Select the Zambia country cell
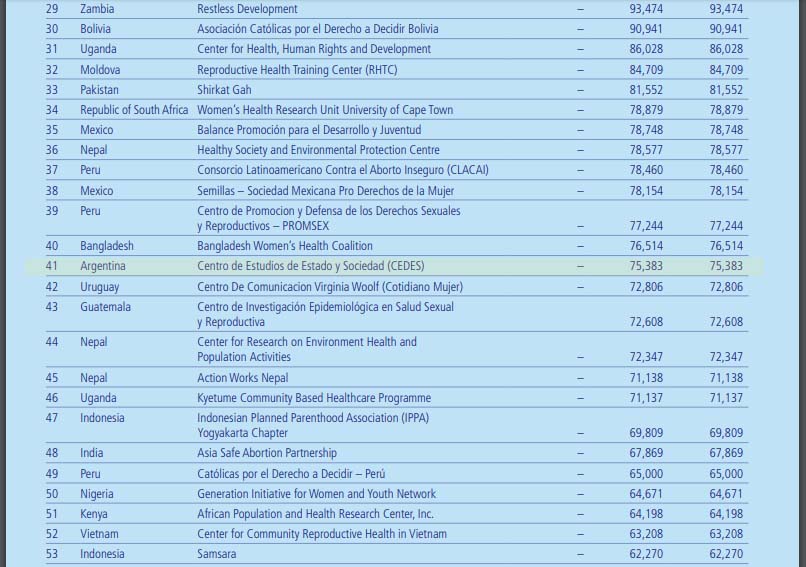Screen dimensions: 806x567 click(x=97, y=9)
